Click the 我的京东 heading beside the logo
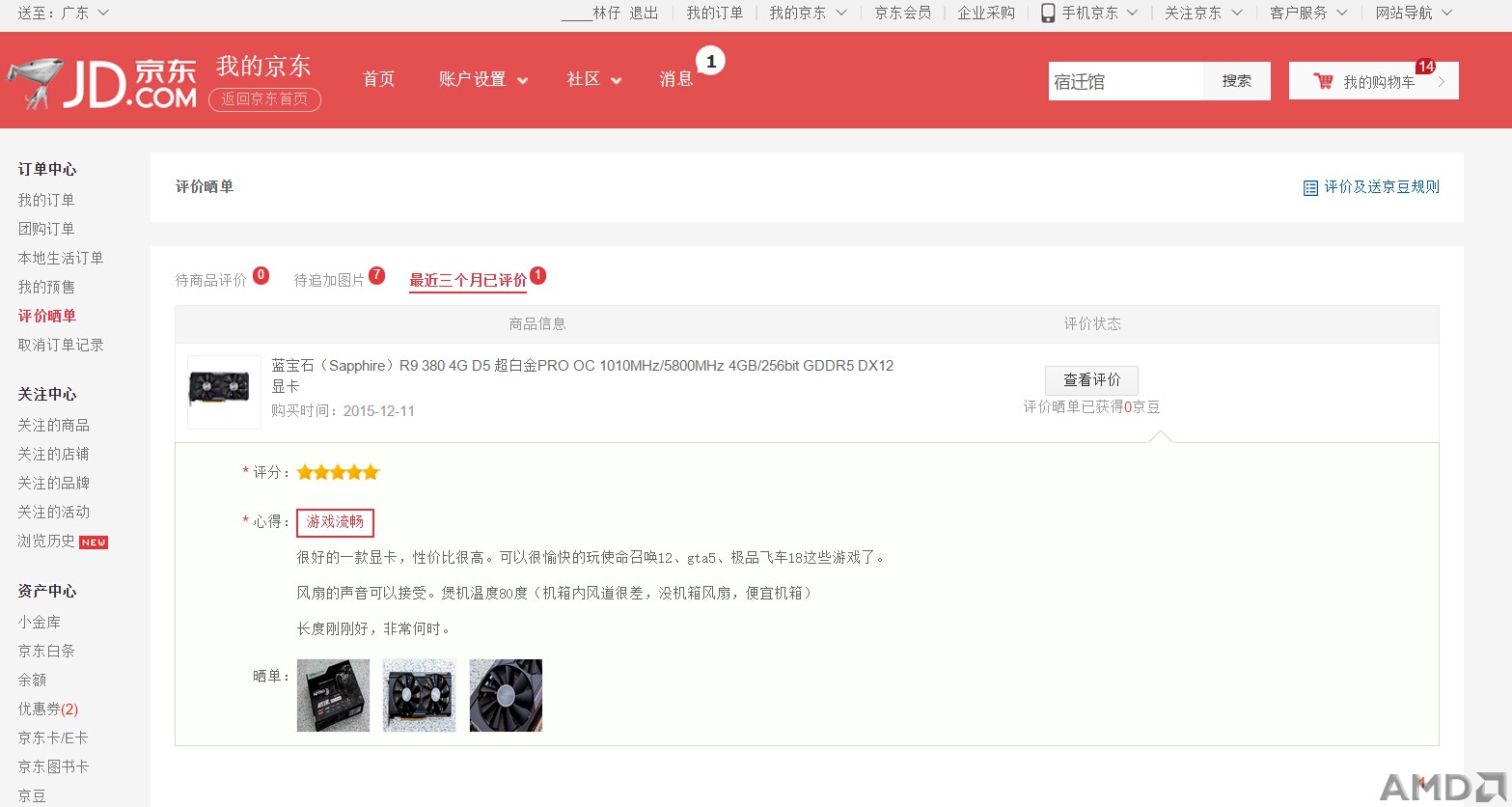The height and width of the screenshot is (807, 1512). [x=263, y=66]
